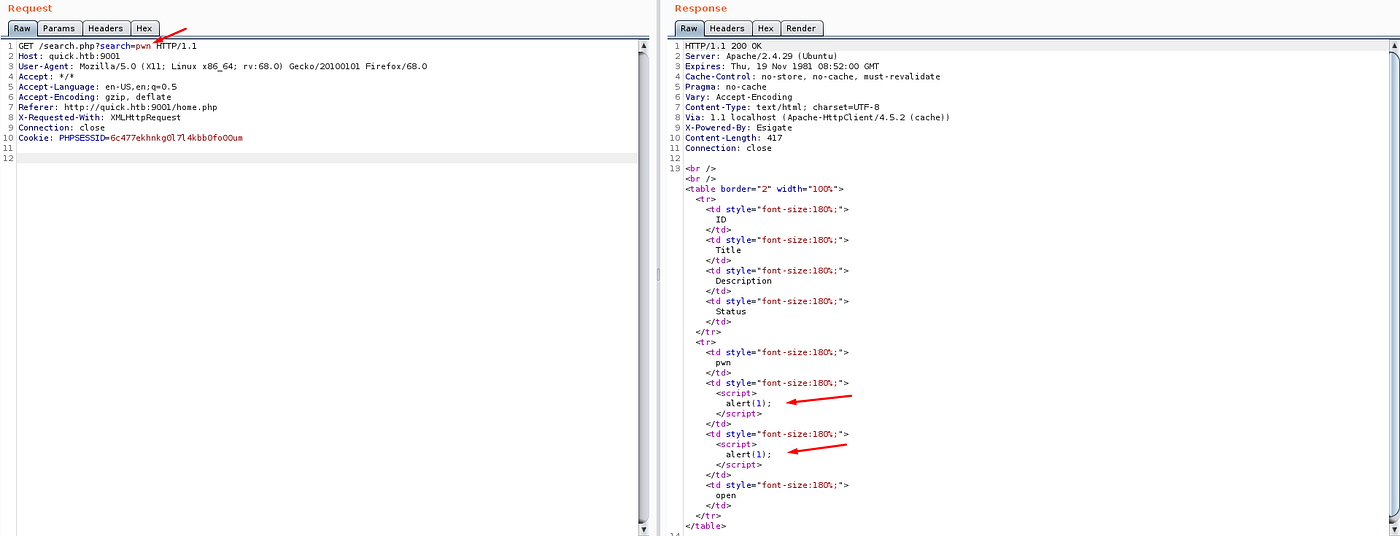Click the 'Content-Length: 417' response line
Viewport: 1400px width, 536px height.
734,138
